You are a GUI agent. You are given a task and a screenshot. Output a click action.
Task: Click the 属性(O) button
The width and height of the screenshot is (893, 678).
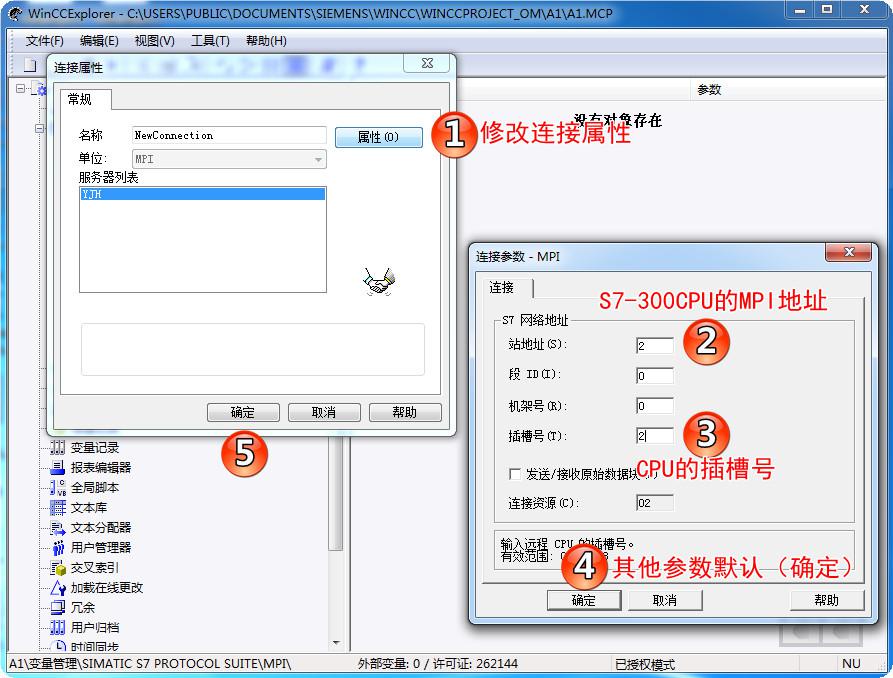coord(379,137)
